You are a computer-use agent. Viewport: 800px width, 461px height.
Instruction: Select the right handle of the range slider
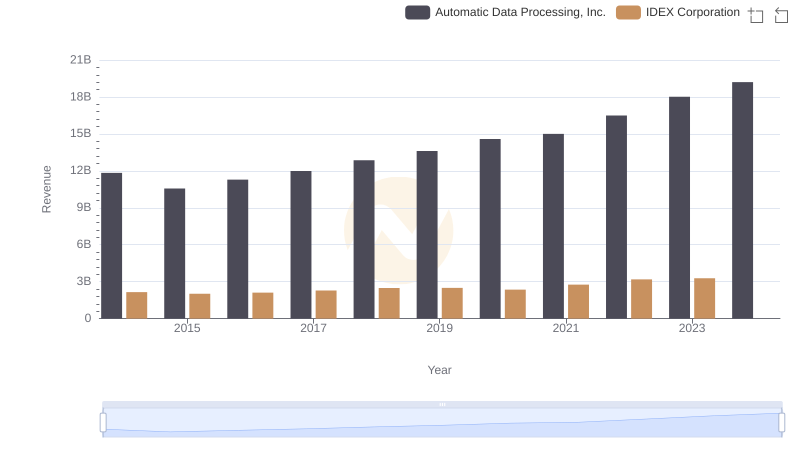[x=782, y=423]
